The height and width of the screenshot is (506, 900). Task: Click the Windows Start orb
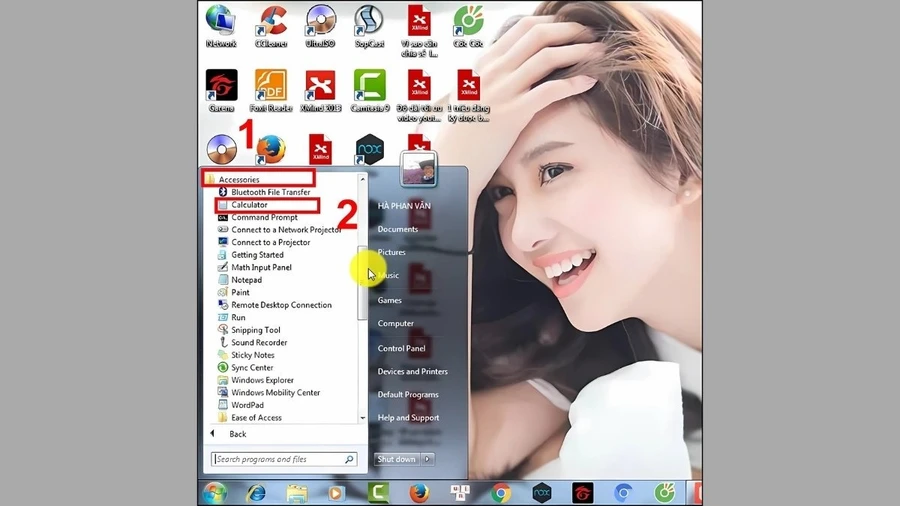(x=215, y=493)
